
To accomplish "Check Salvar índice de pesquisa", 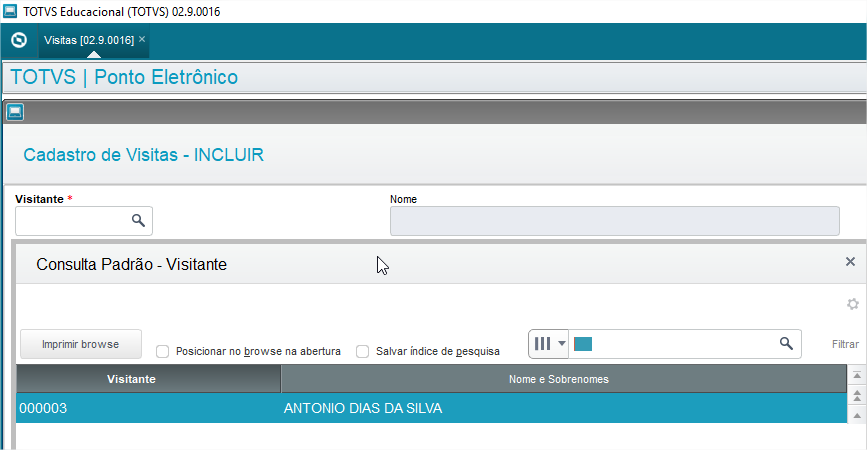I will (362, 352).
